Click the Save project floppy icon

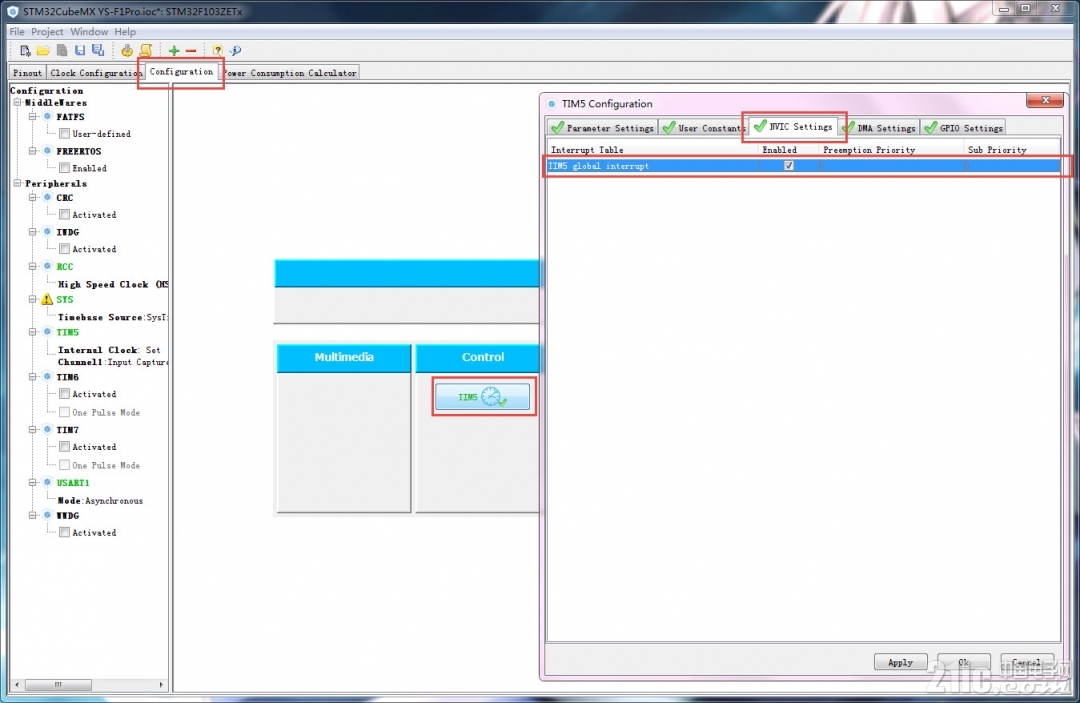(x=80, y=50)
